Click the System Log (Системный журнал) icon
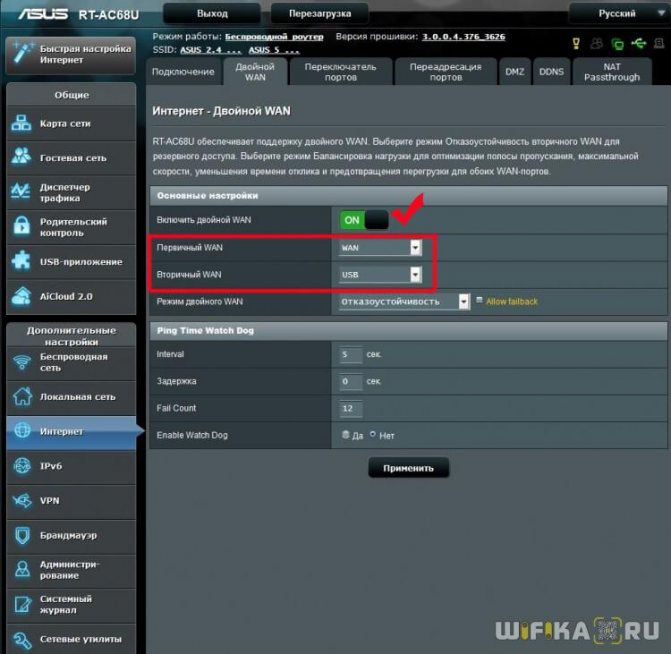 click(x=22, y=604)
